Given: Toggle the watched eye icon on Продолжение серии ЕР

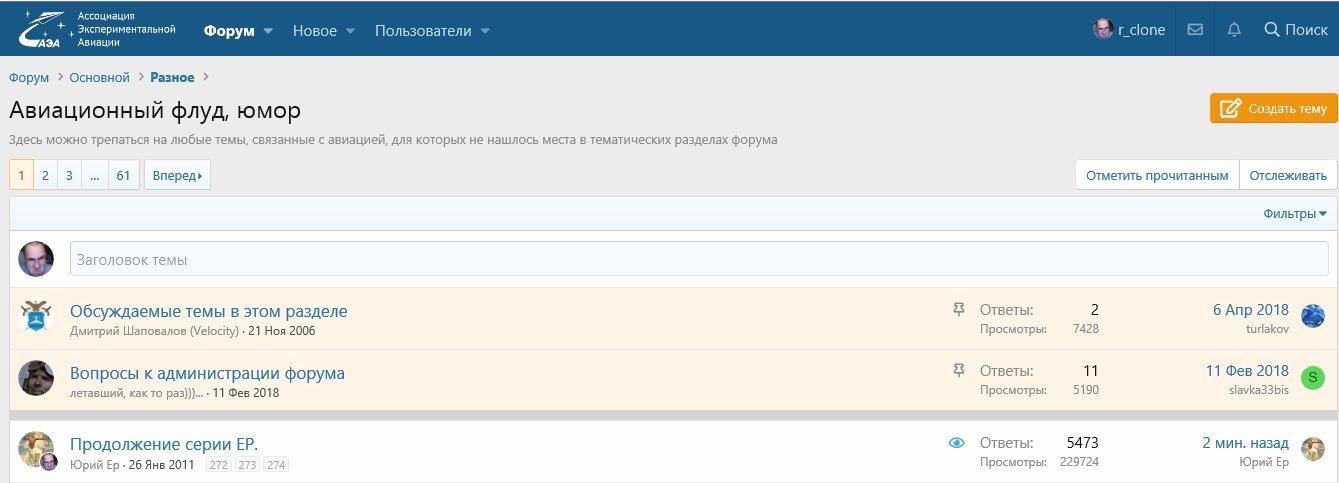Looking at the screenshot, I should click(956, 443).
